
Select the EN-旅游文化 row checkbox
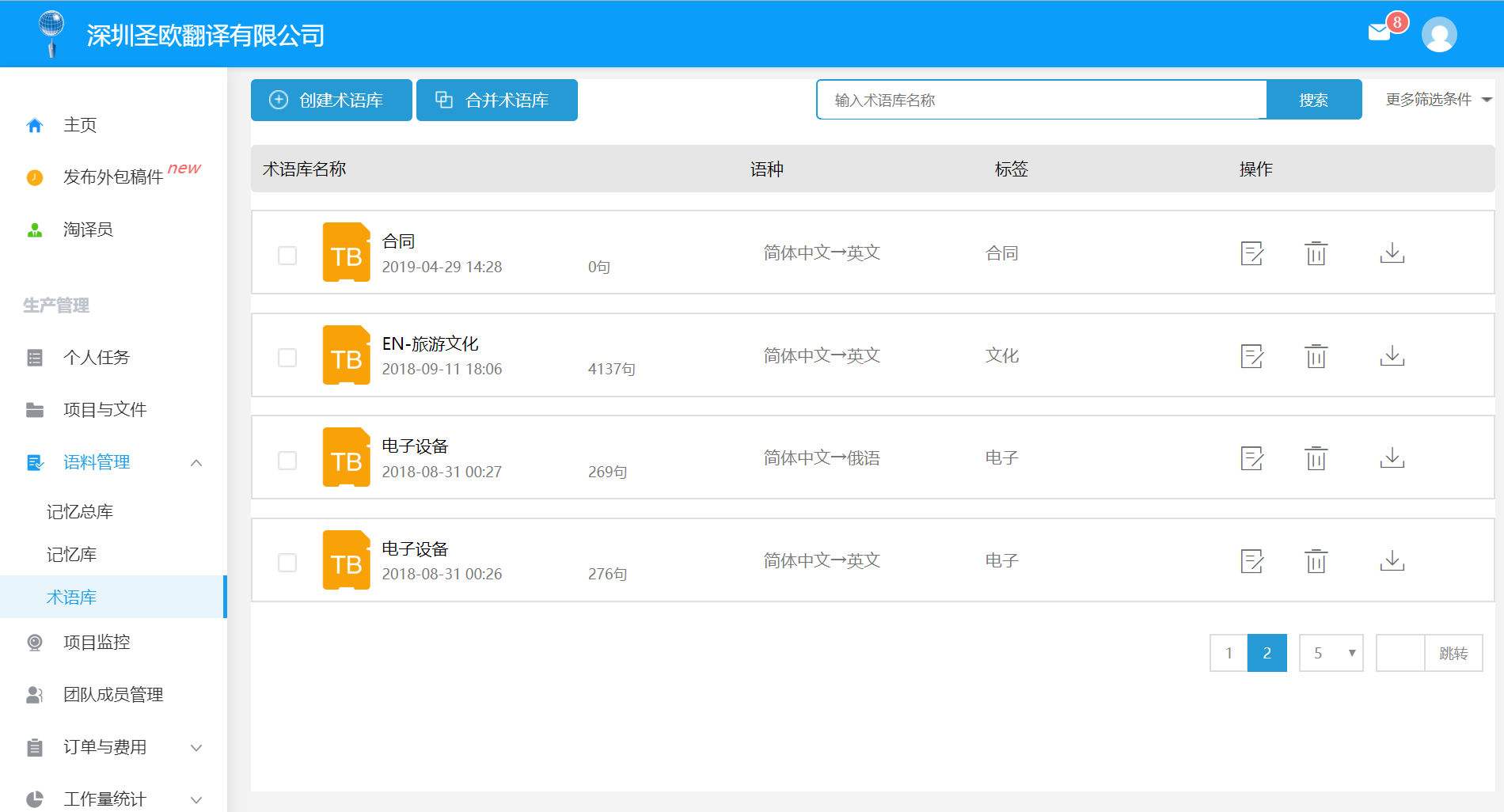pos(287,358)
